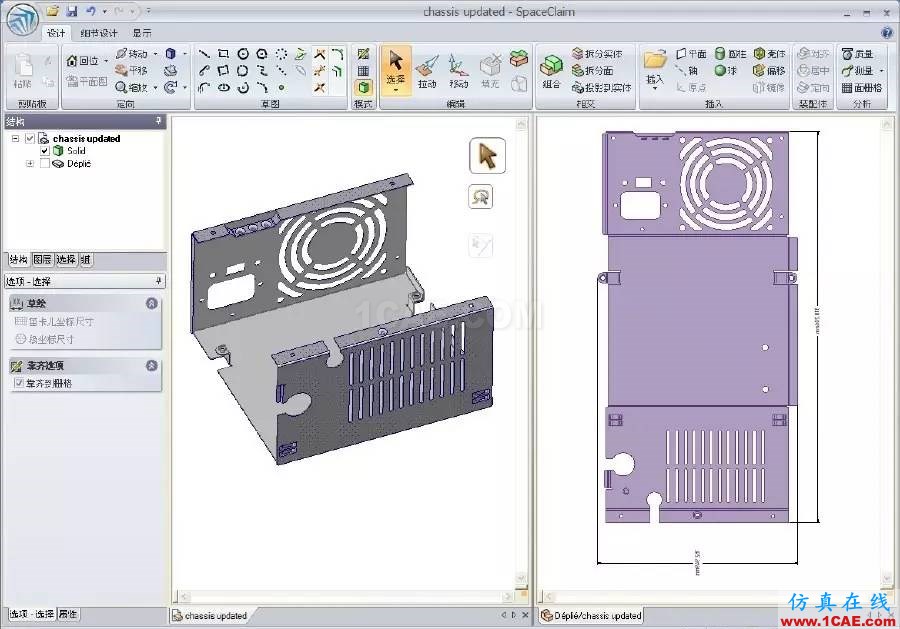The image size is (900, 629).
Task: Switch to the 图层 panel tab
Action: [42, 259]
